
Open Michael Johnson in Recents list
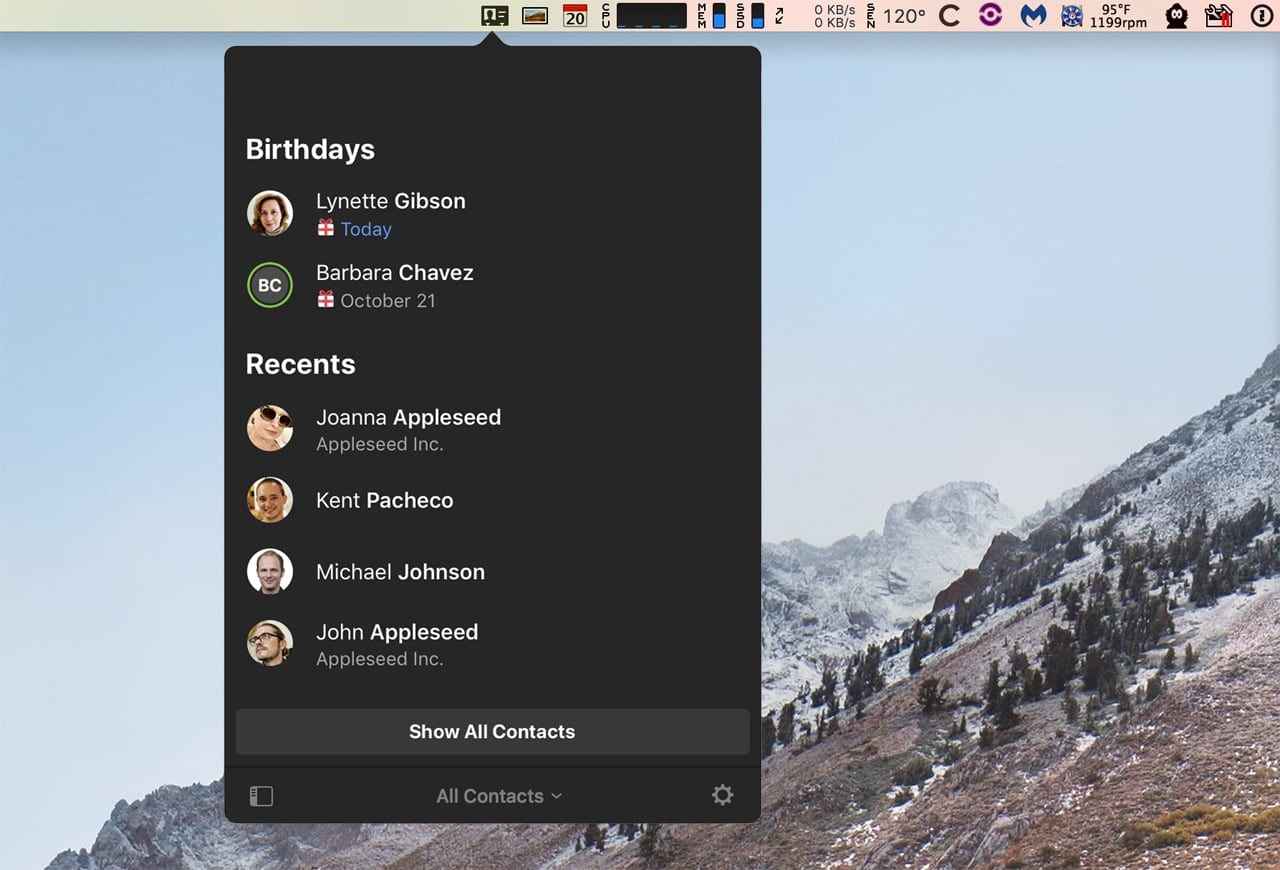(x=400, y=572)
